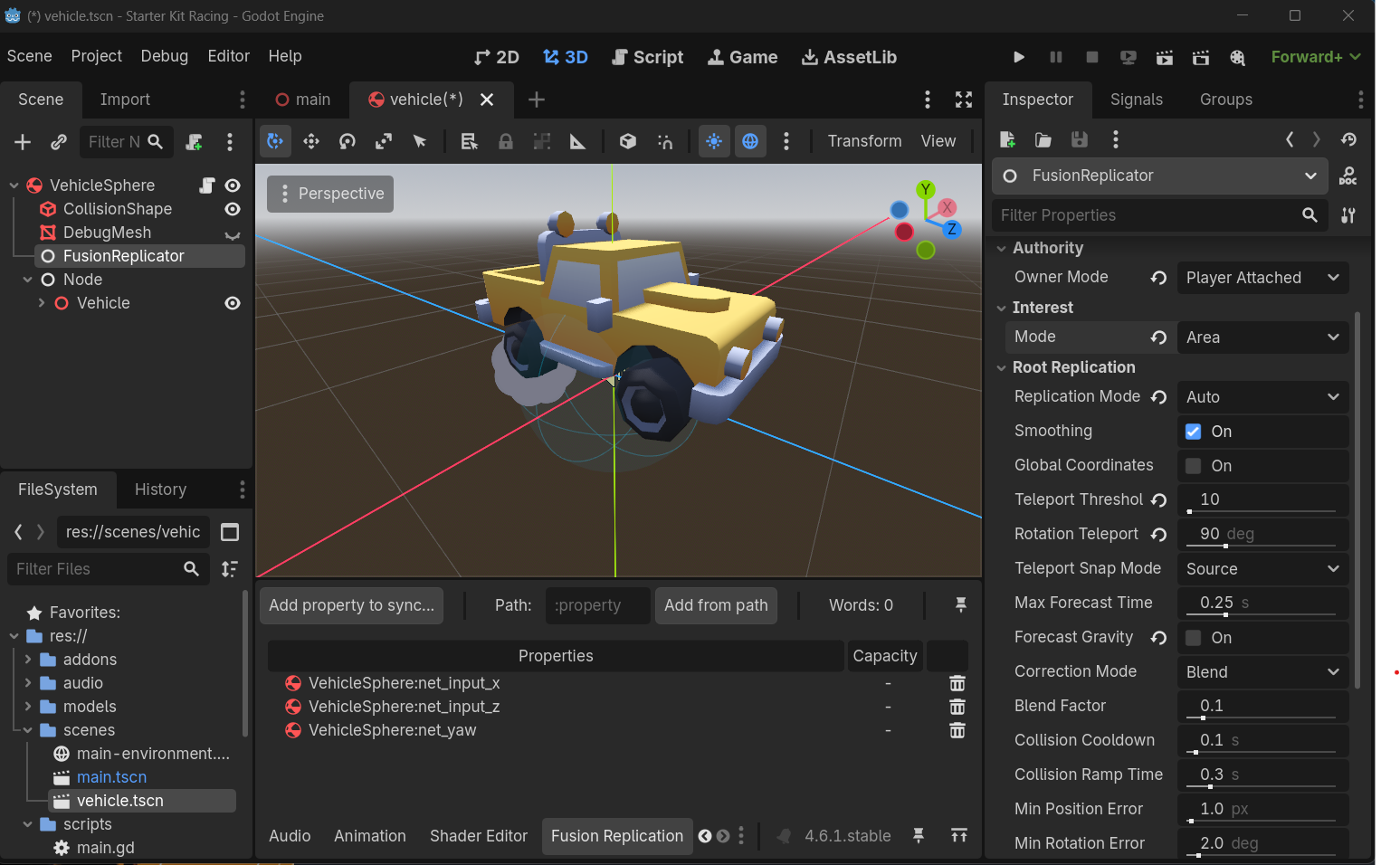
Task: Select the Rotate mode tool
Action: pos(348,141)
